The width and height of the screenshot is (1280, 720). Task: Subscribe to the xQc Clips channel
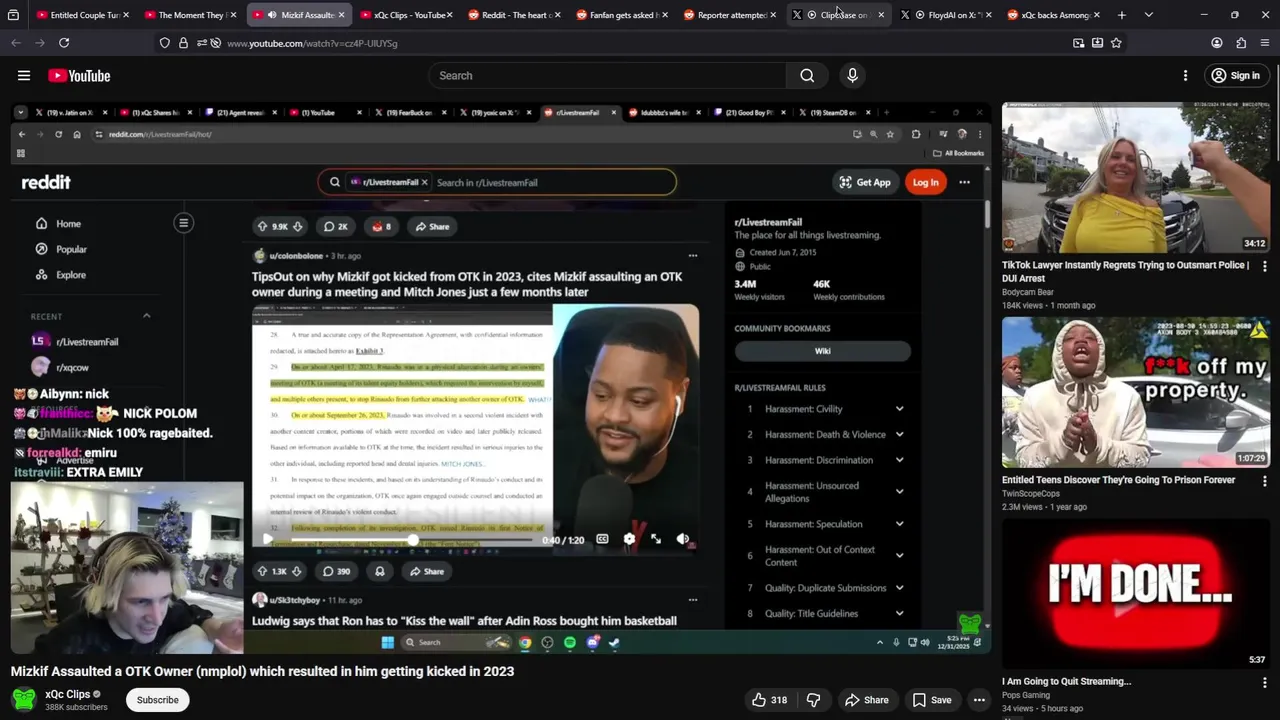pos(158,700)
